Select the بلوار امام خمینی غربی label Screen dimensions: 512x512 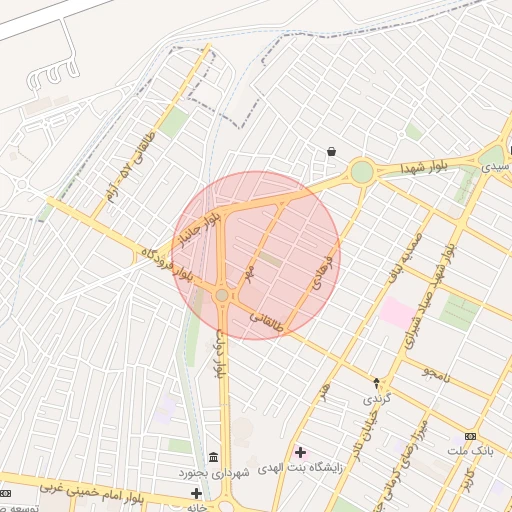[x=92, y=493]
